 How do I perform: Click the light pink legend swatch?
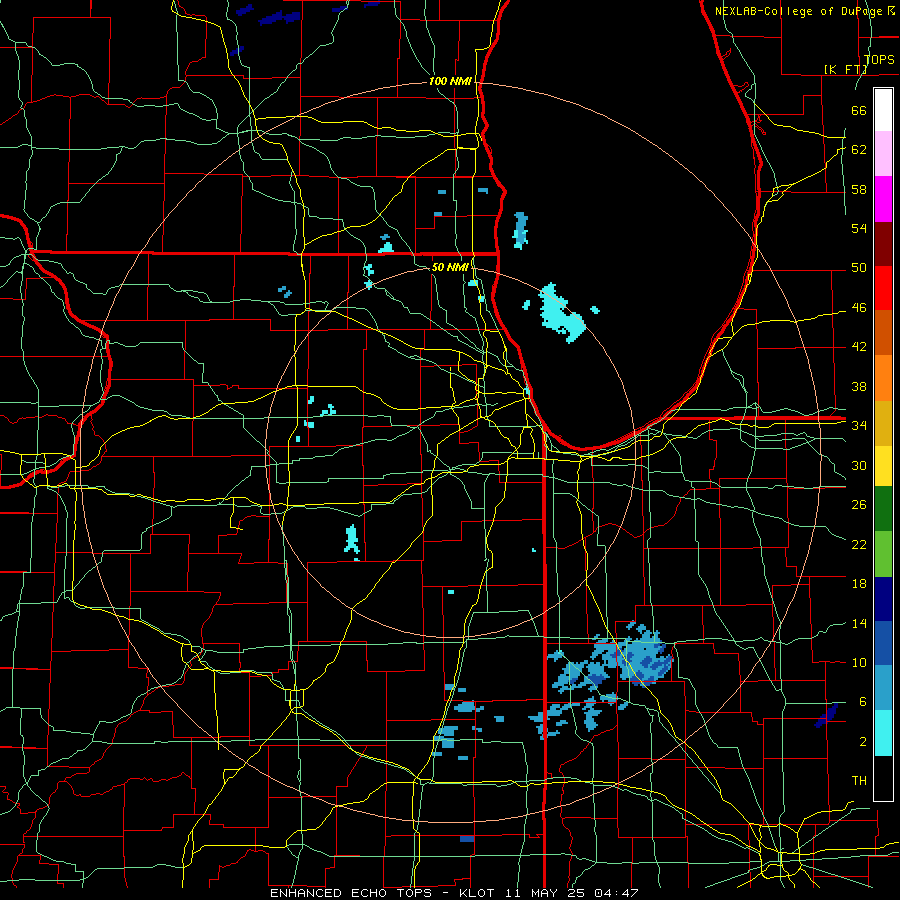(883, 154)
